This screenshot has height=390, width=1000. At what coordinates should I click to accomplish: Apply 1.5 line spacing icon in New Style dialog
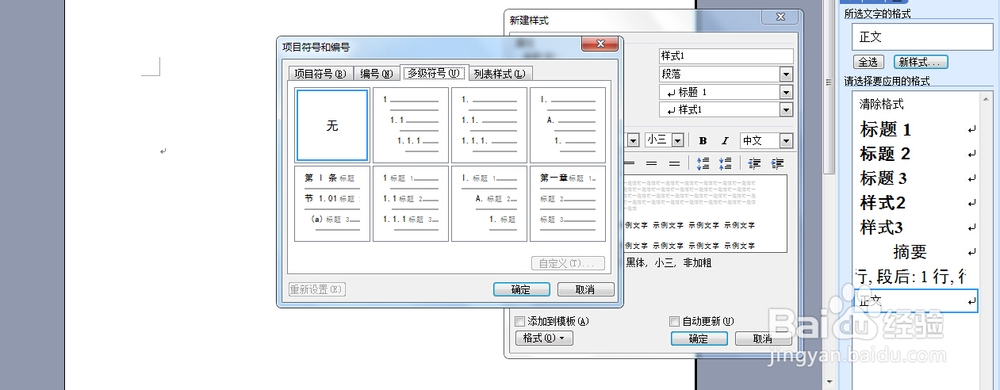651,164
